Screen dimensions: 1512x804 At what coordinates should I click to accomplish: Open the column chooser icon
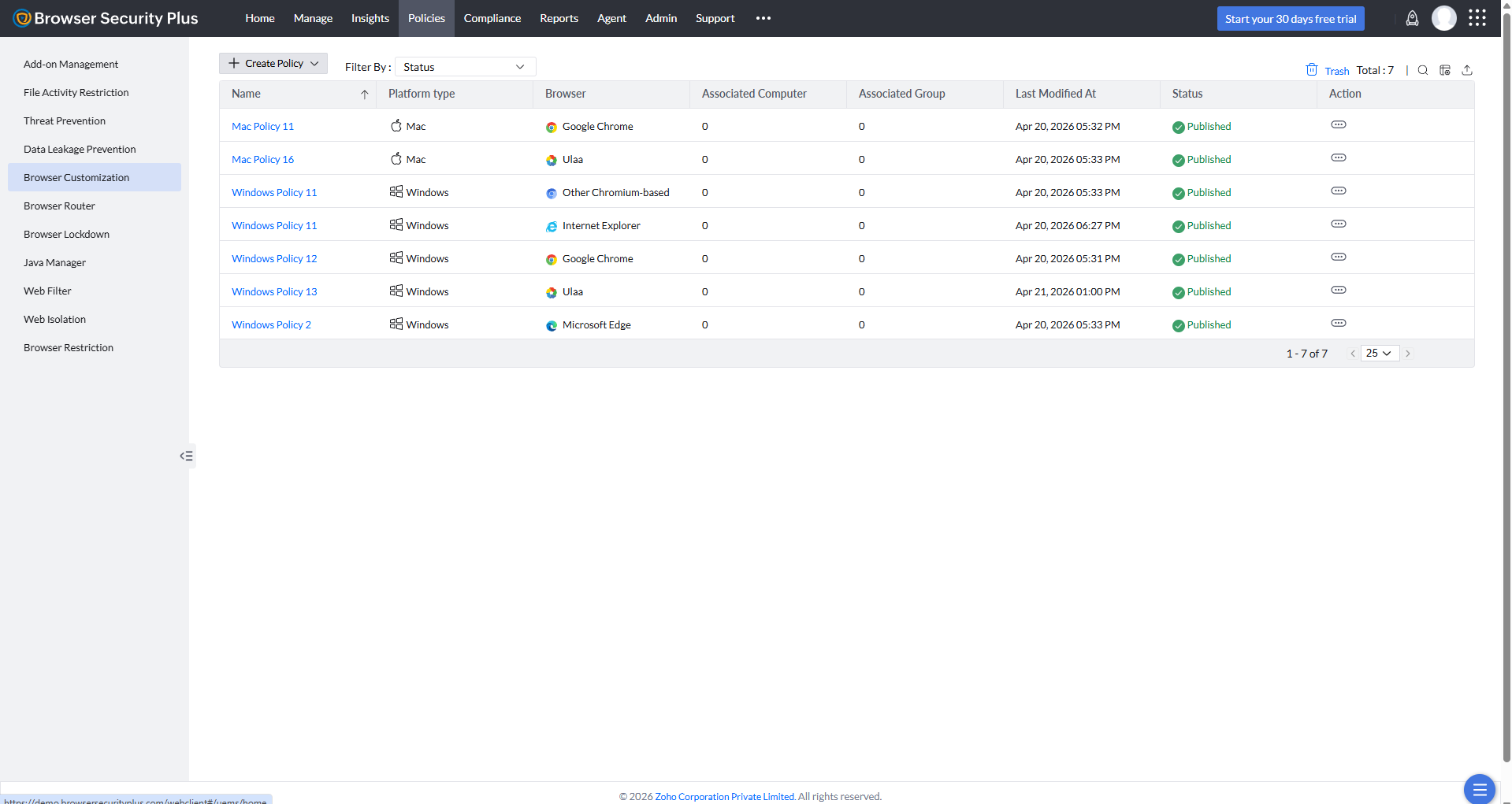pyautogui.click(x=1445, y=70)
